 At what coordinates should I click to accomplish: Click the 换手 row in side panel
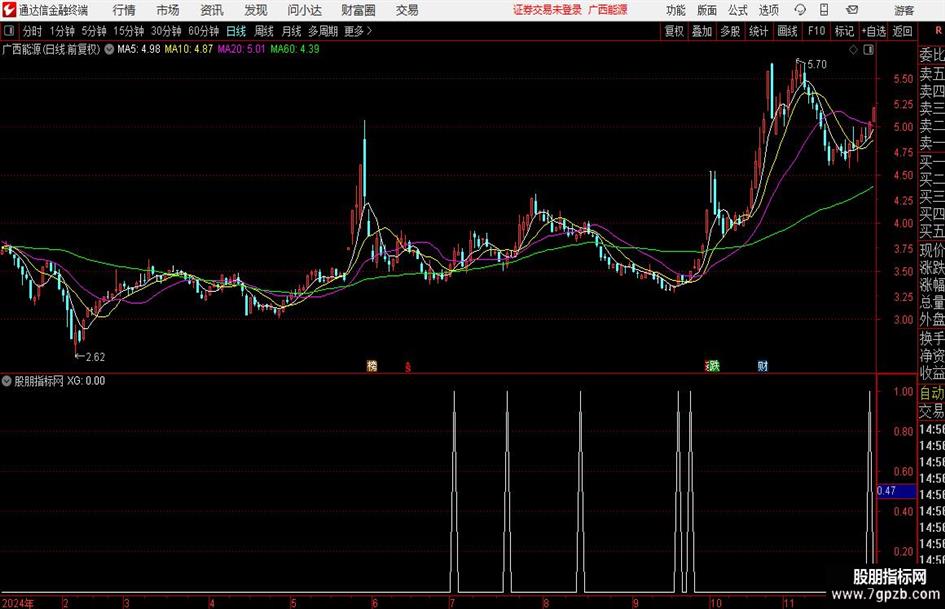tap(932, 339)
